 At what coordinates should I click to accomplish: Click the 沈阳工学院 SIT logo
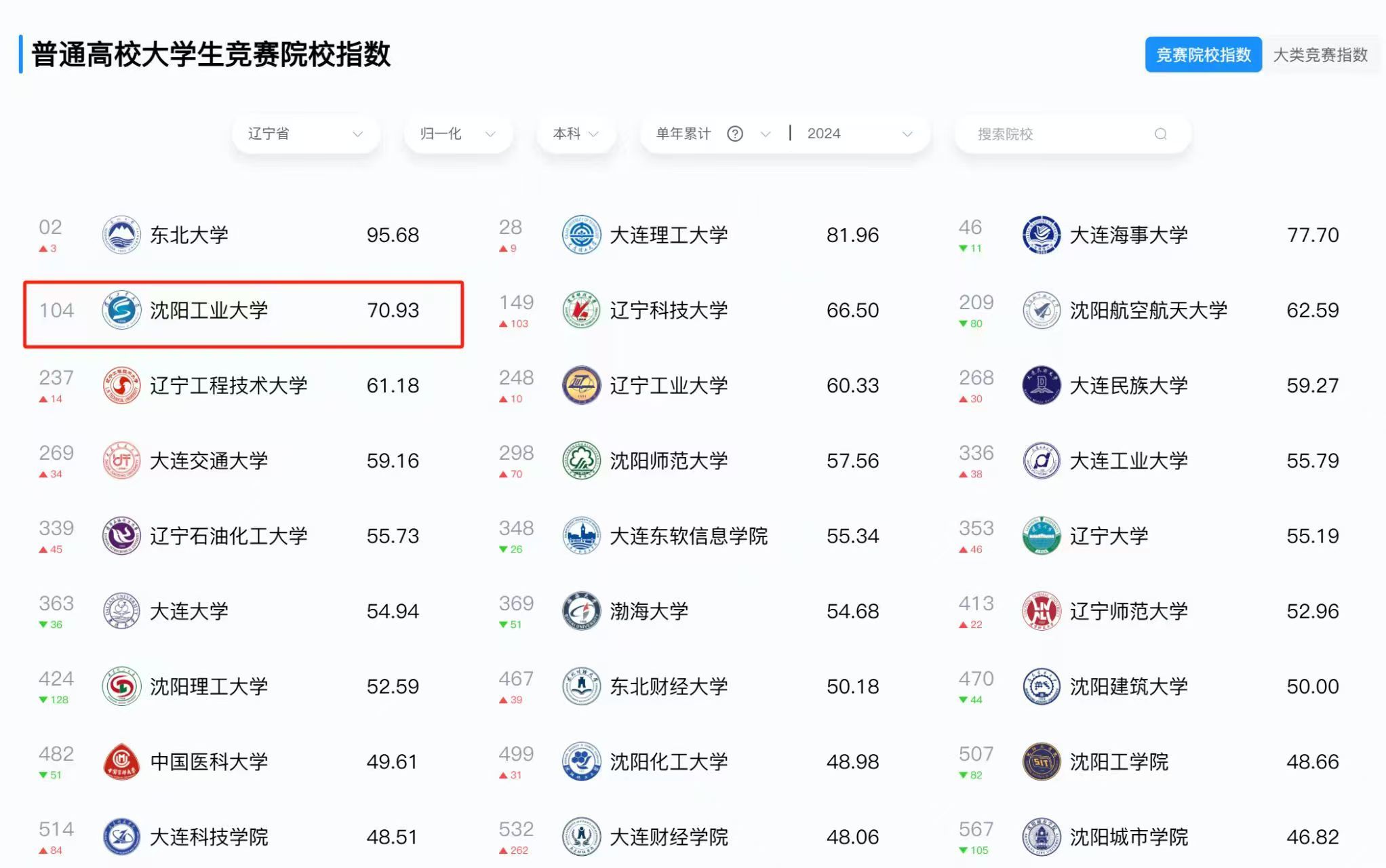[x=1041, y=762]
